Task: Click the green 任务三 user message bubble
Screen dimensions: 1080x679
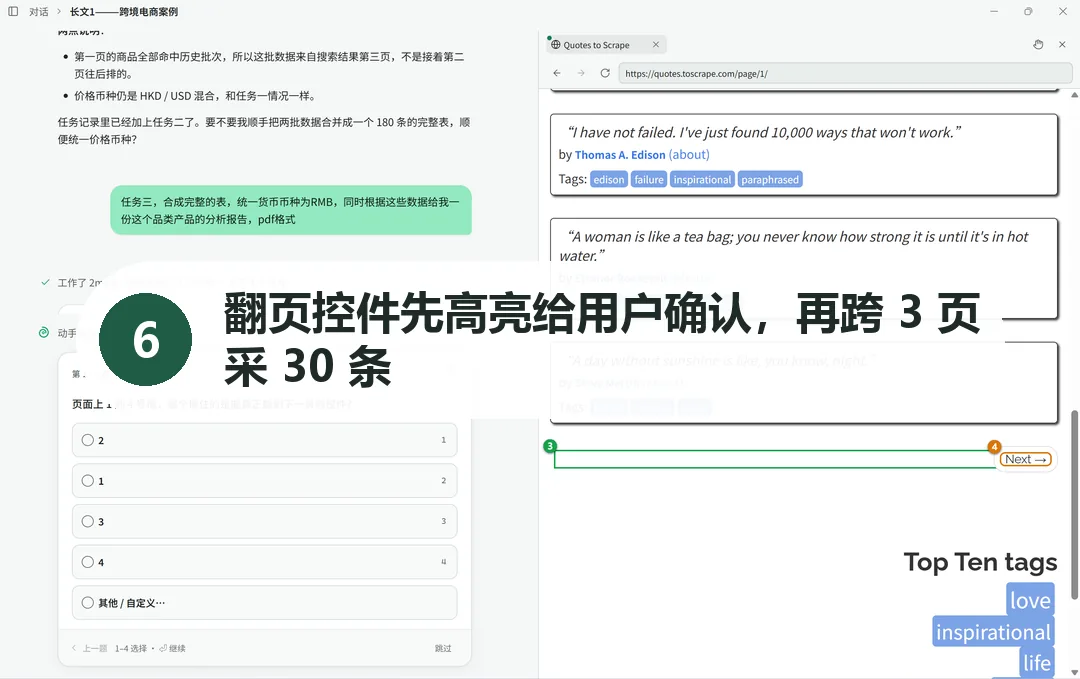Action: [x=291, y=210]
